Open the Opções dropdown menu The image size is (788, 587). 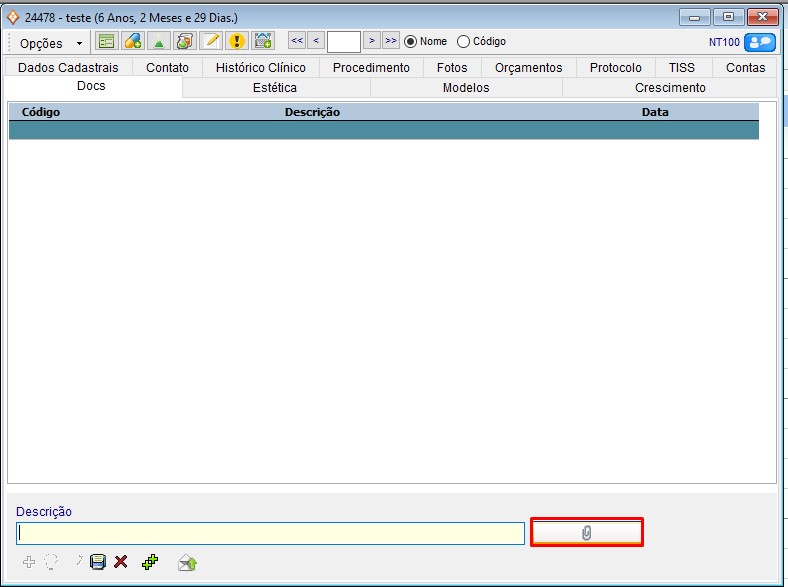coord(50,43)
